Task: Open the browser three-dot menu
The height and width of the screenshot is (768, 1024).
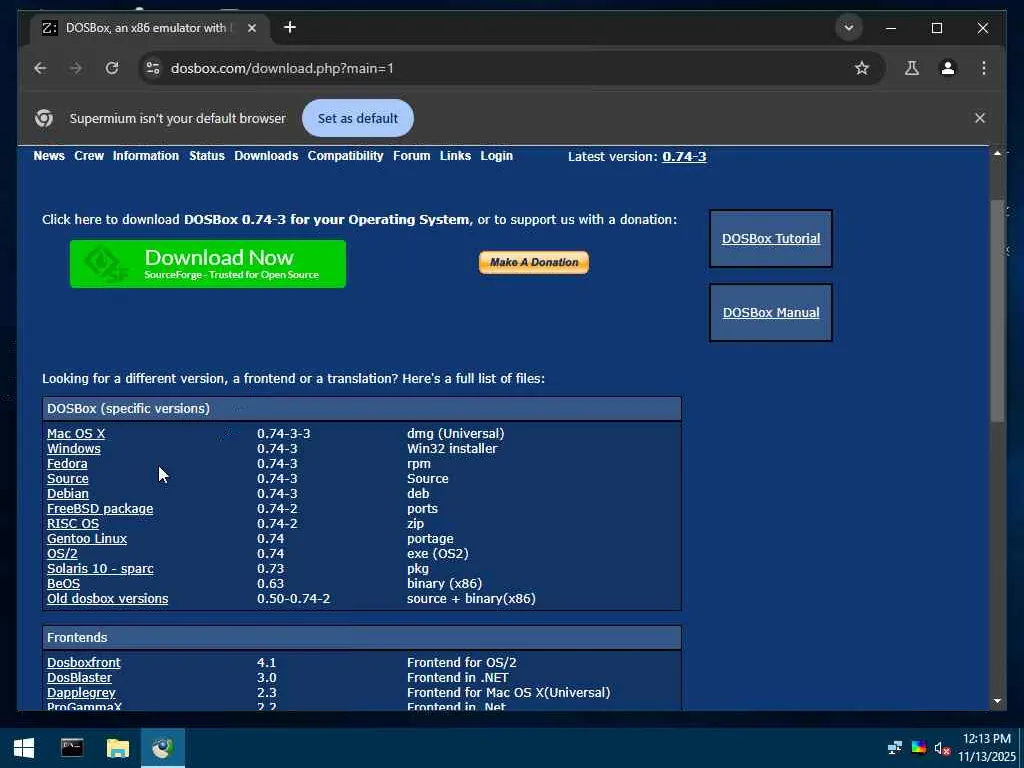Action: click(984, 68)
